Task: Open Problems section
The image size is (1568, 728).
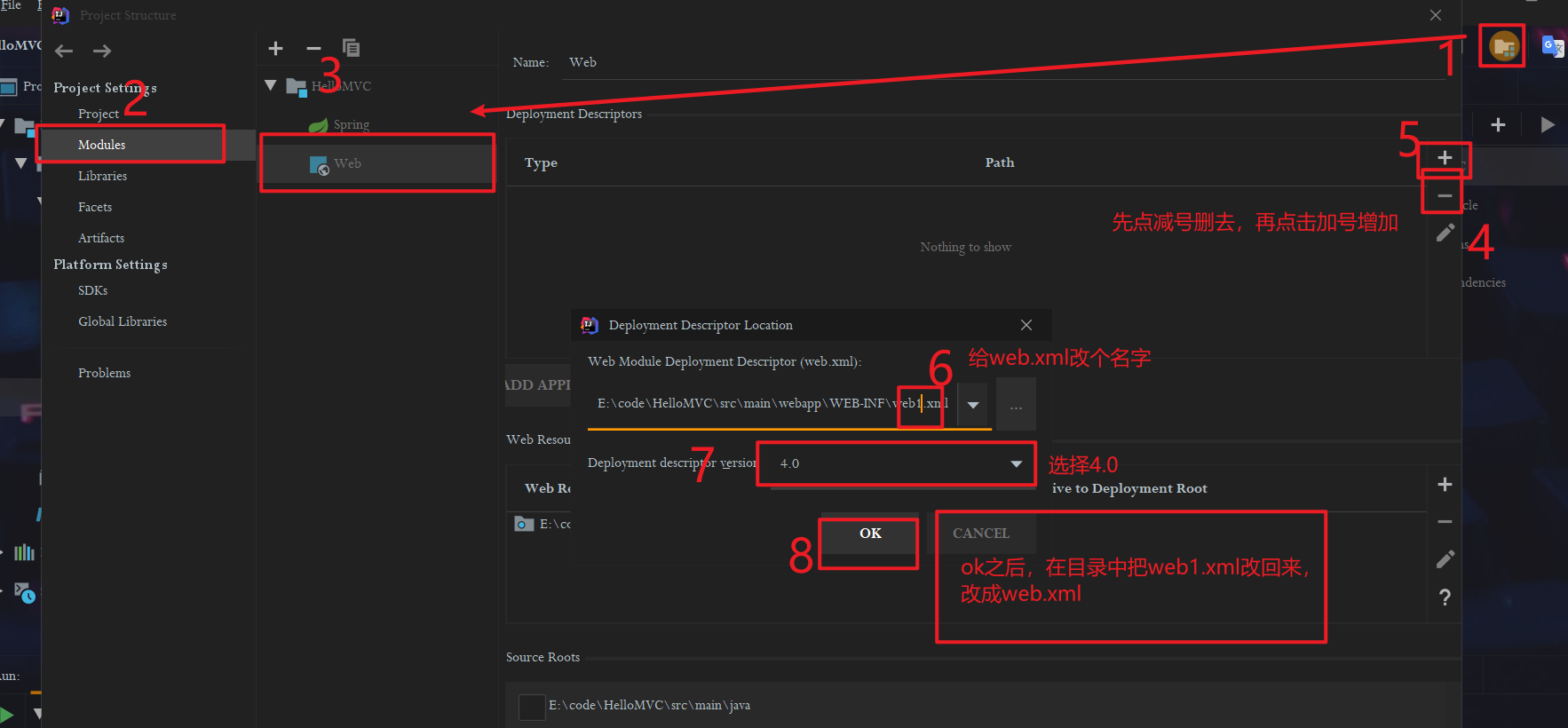Action: [104, 373]
